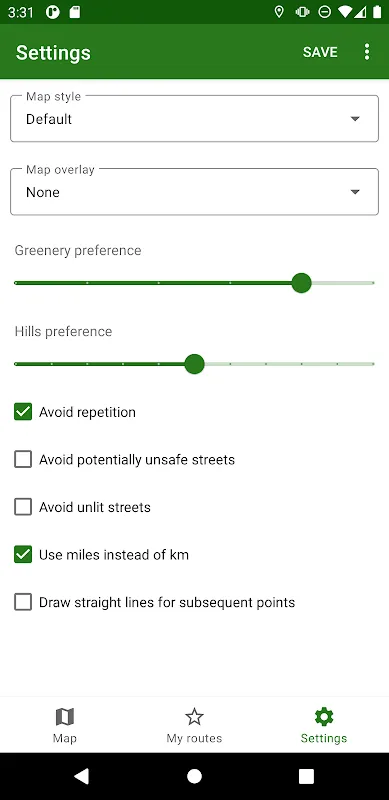Tap the Android back triangle button

pyautogui.click(x=82, y=776)
